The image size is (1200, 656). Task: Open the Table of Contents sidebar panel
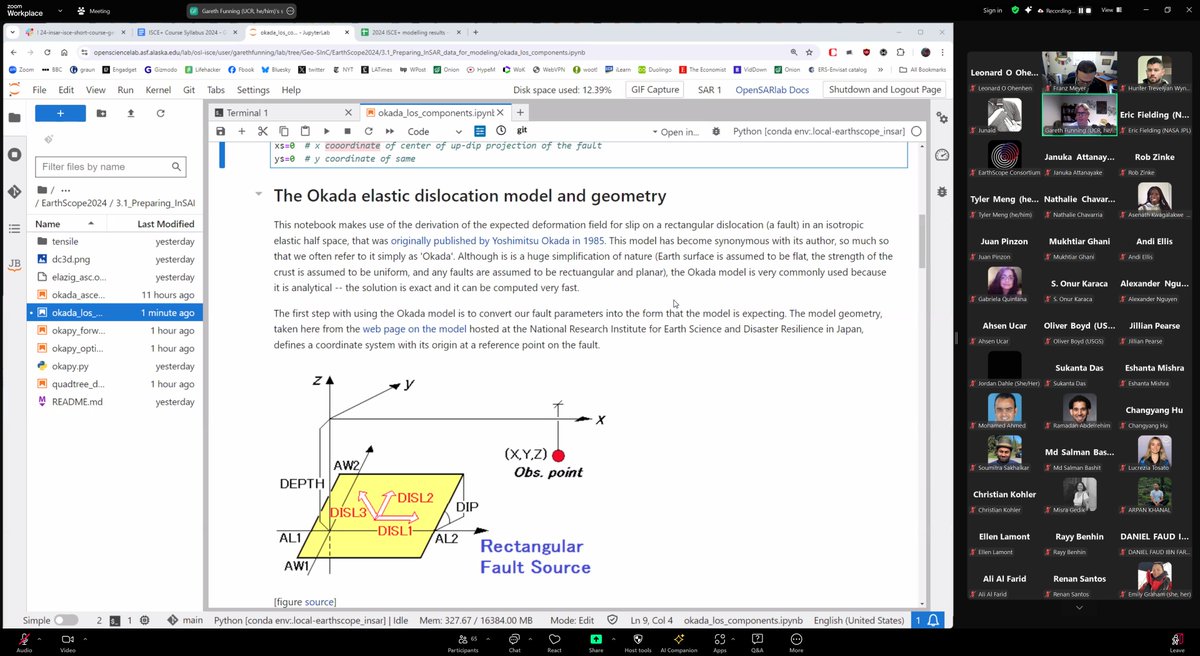[x=14, y=229]
